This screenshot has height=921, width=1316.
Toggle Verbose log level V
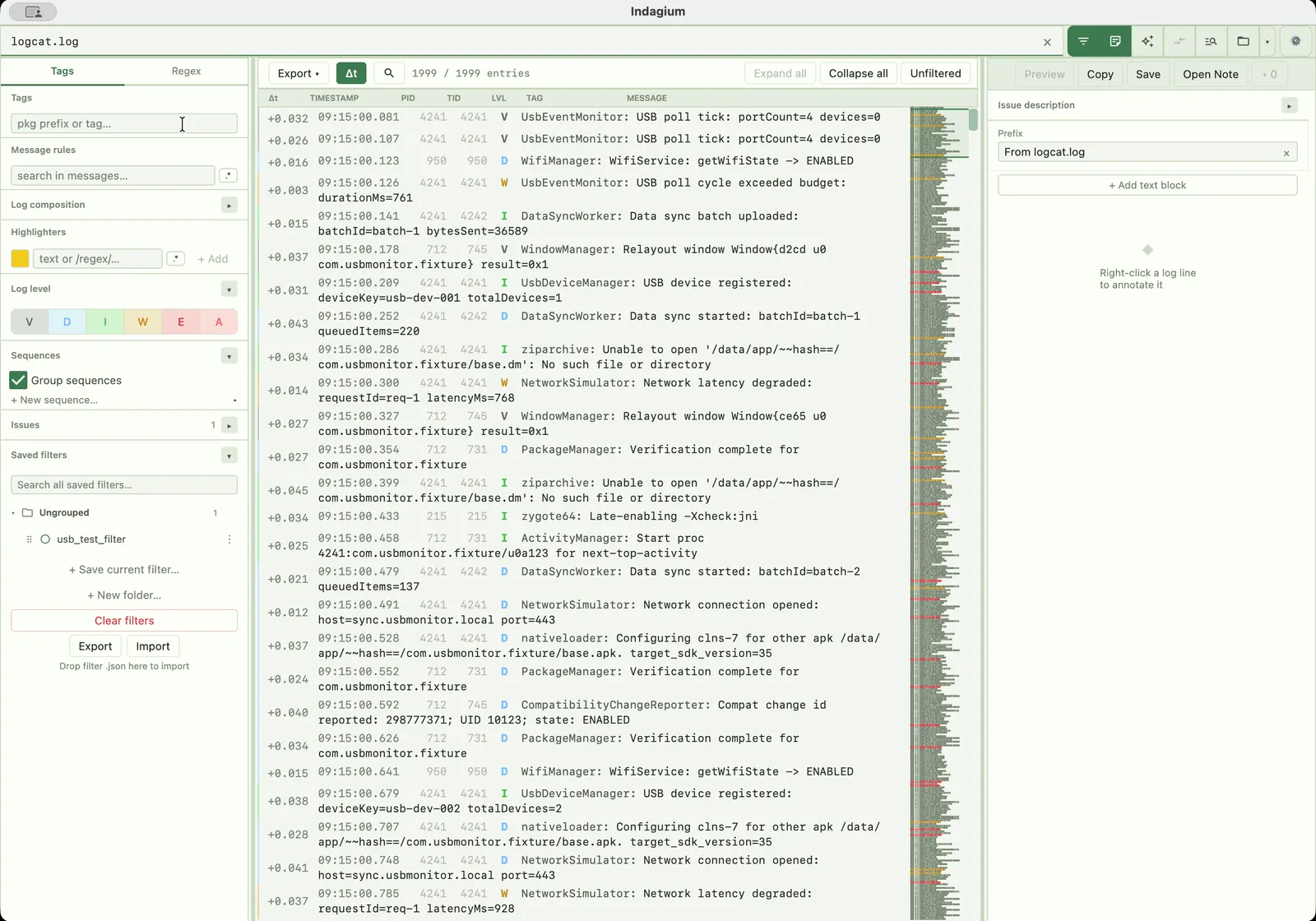[30, 322]
